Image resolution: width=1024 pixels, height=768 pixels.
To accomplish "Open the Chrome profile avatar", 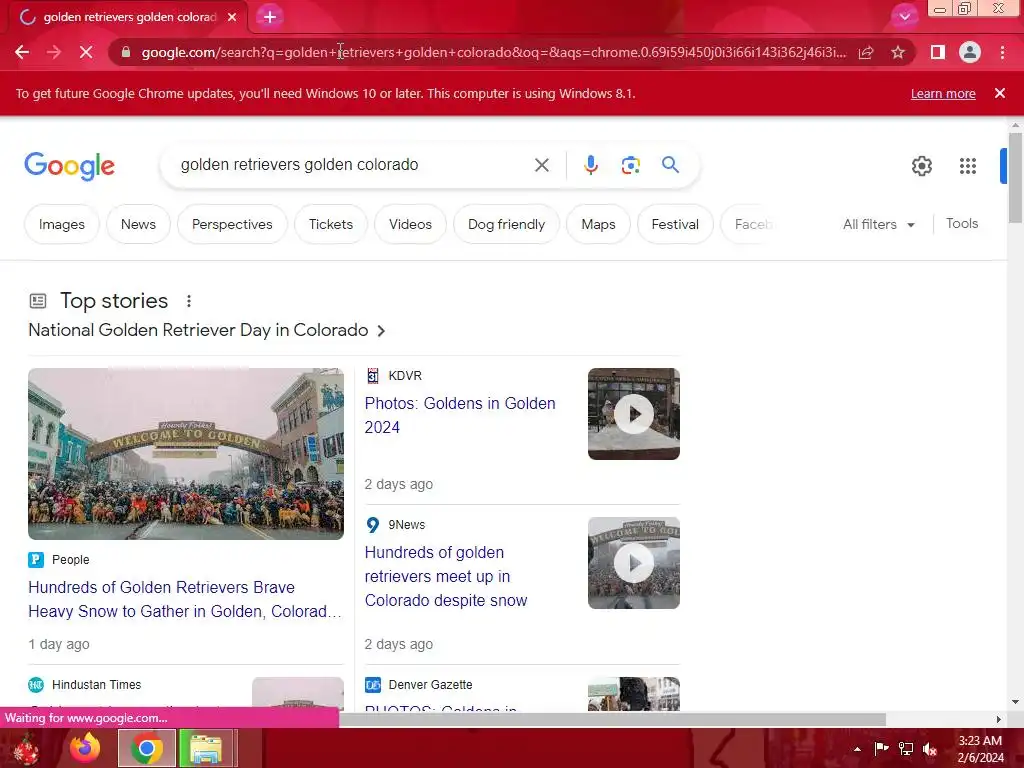I will pos(970,52).
